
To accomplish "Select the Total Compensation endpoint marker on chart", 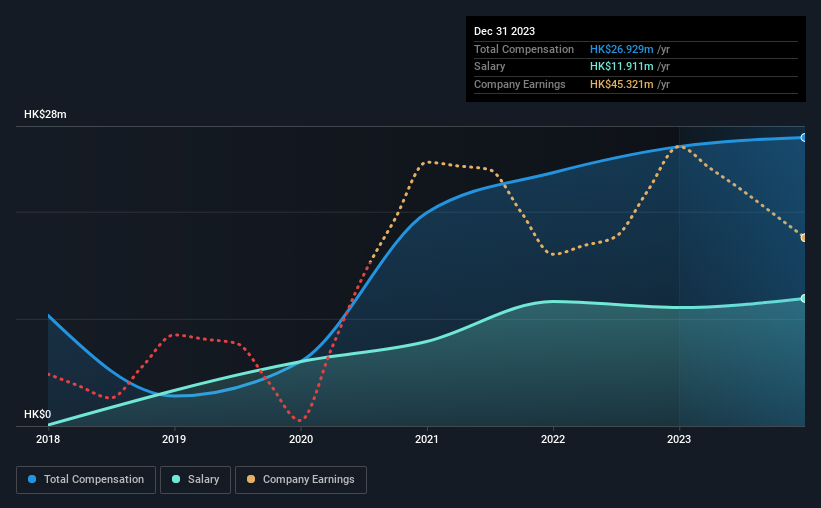I will pyautogui.click(x=803, y=138).
